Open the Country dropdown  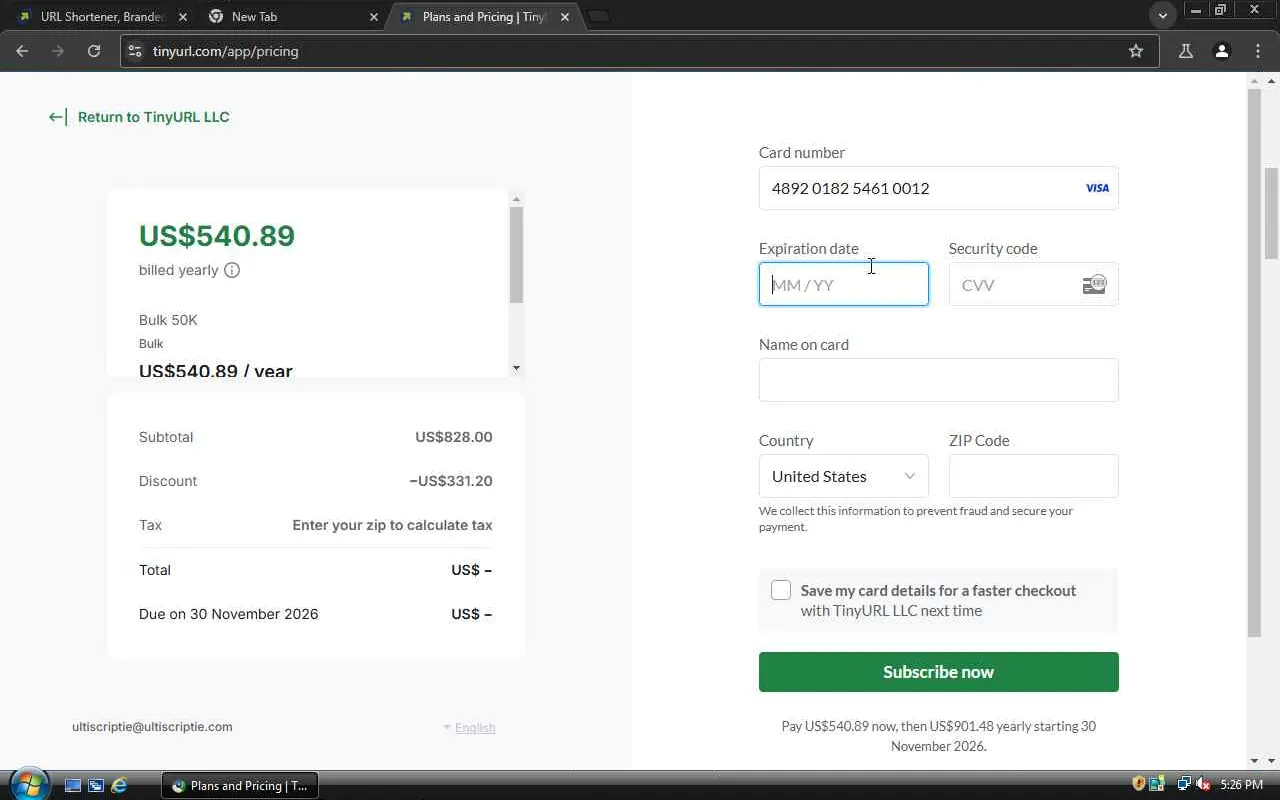pos(843,476)
